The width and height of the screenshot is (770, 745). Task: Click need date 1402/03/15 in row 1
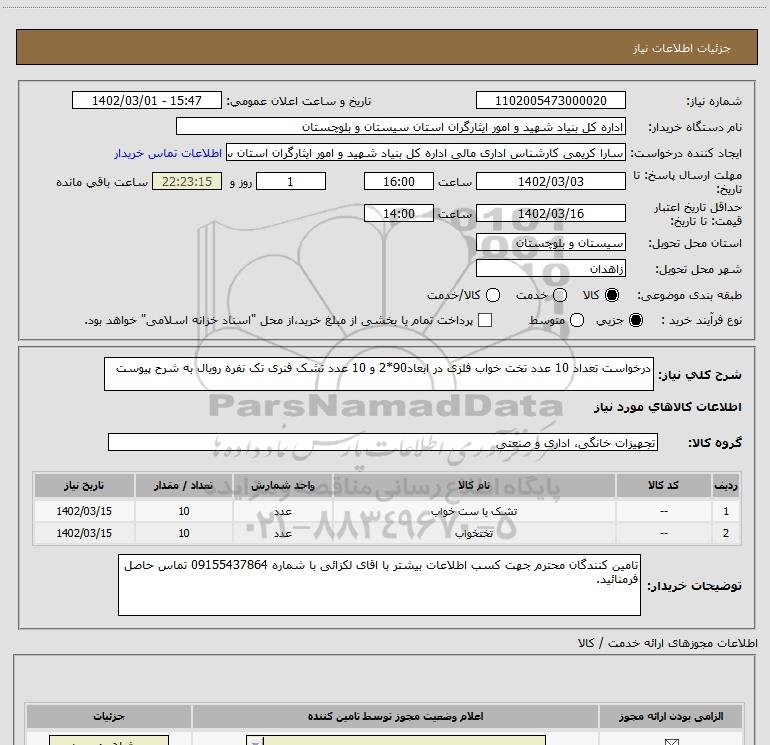pyautogui.click(x=84, y=511)
